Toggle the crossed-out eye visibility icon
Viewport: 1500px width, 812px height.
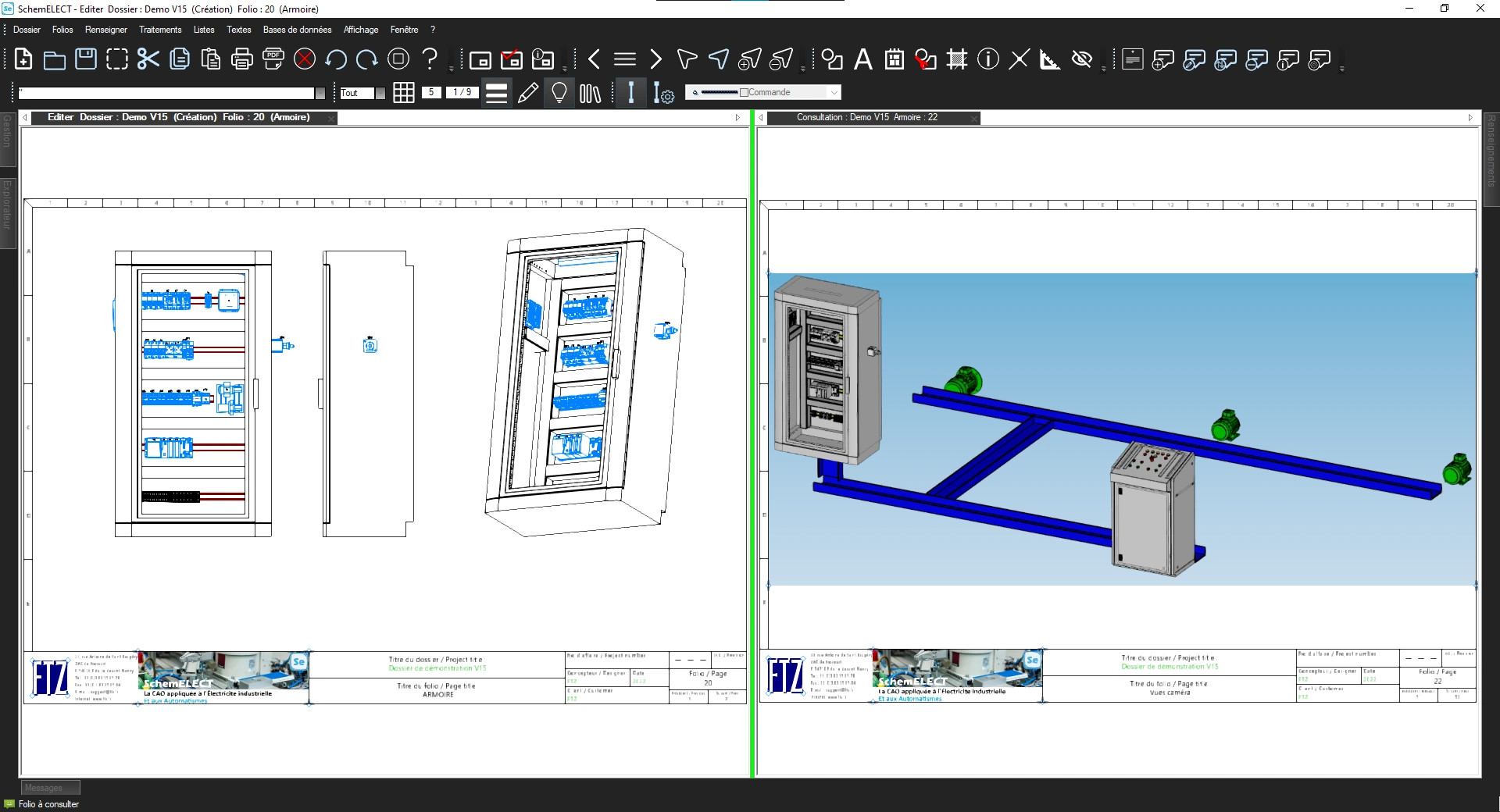pos(1082,59)
